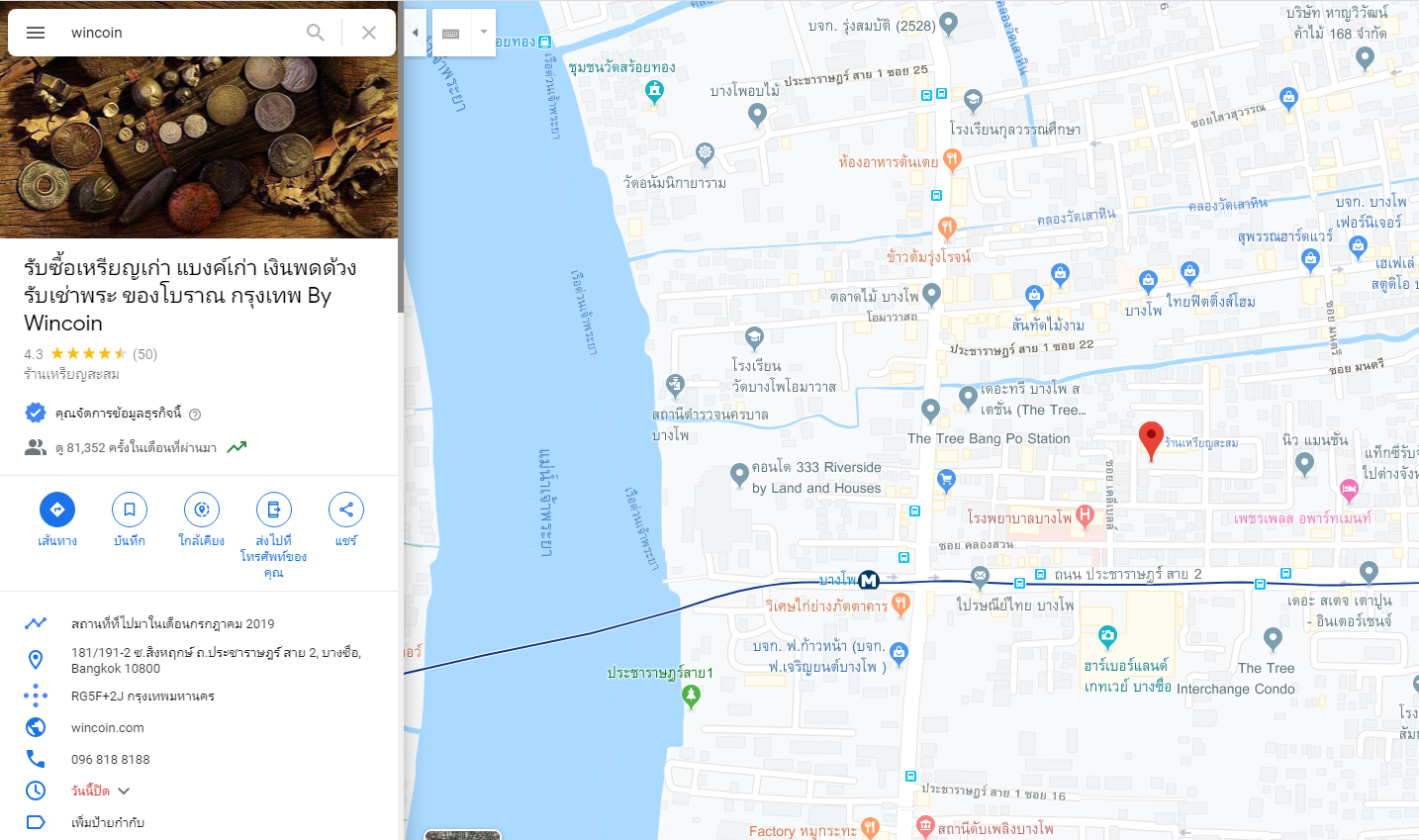
Task: Select the Bang Pho MRT station icon
Action: 869,580
